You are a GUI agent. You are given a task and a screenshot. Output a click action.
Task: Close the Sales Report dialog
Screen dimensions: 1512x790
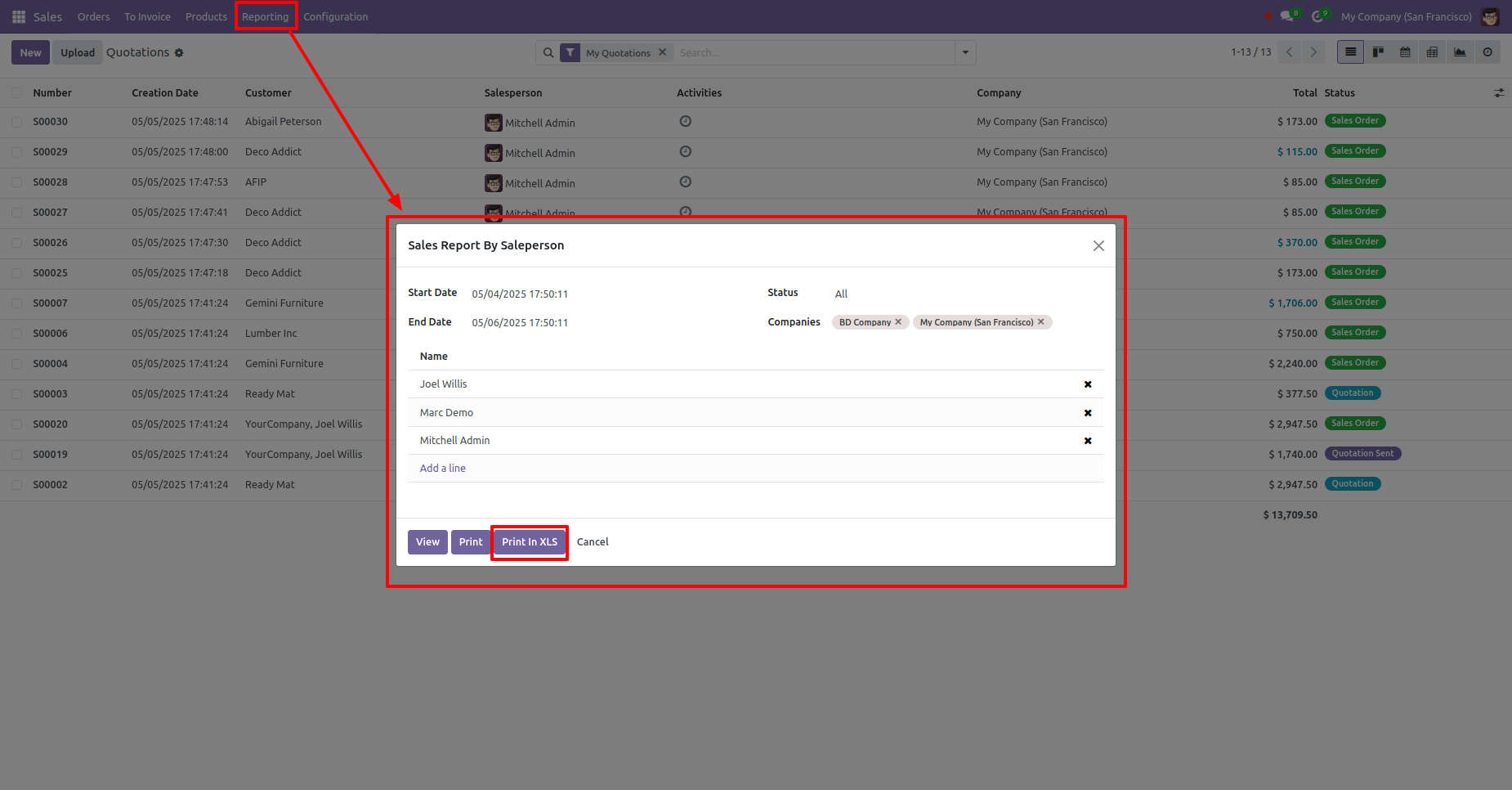1098,246
